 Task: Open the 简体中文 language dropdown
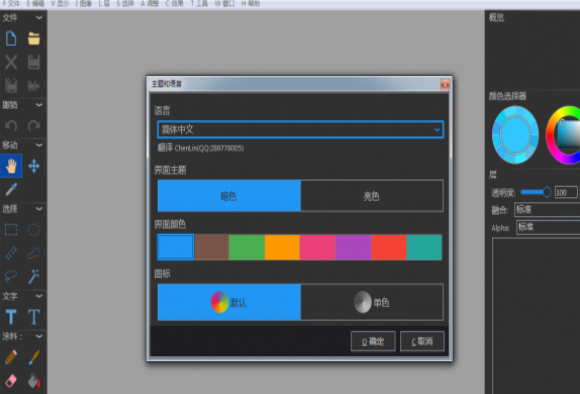[x=300, y=129]
